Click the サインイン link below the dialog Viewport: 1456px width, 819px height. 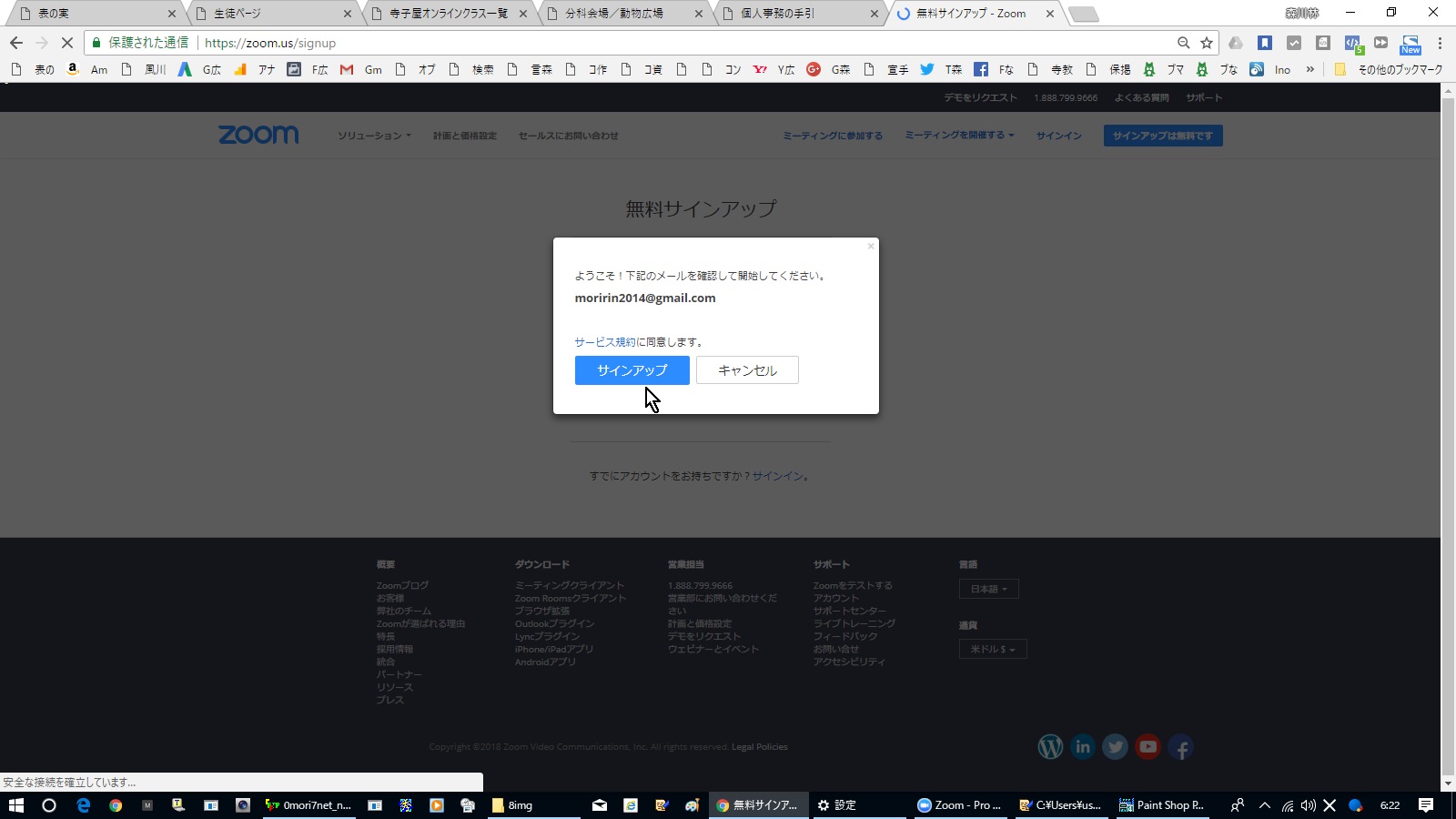[777, 476]
